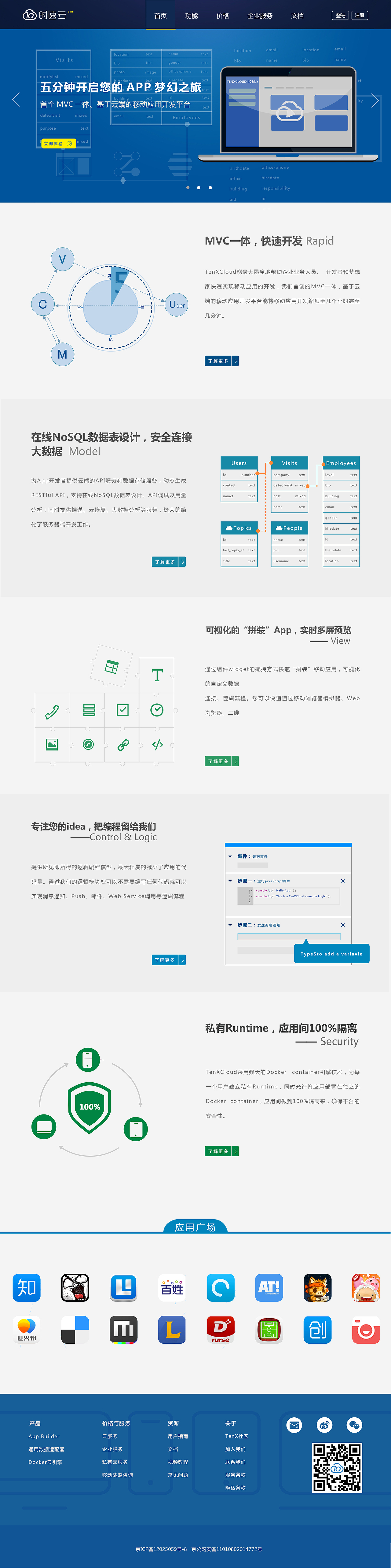Viewport: 391px width, 1568px height.
Task: Click 了解更多 under the Security section
Action: tap(222, 1151)
